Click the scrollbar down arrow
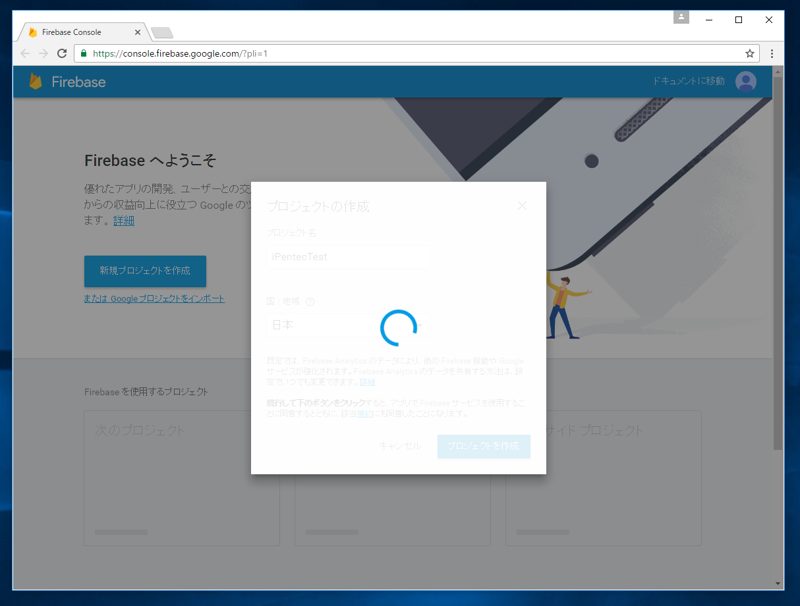 (778, 583)
